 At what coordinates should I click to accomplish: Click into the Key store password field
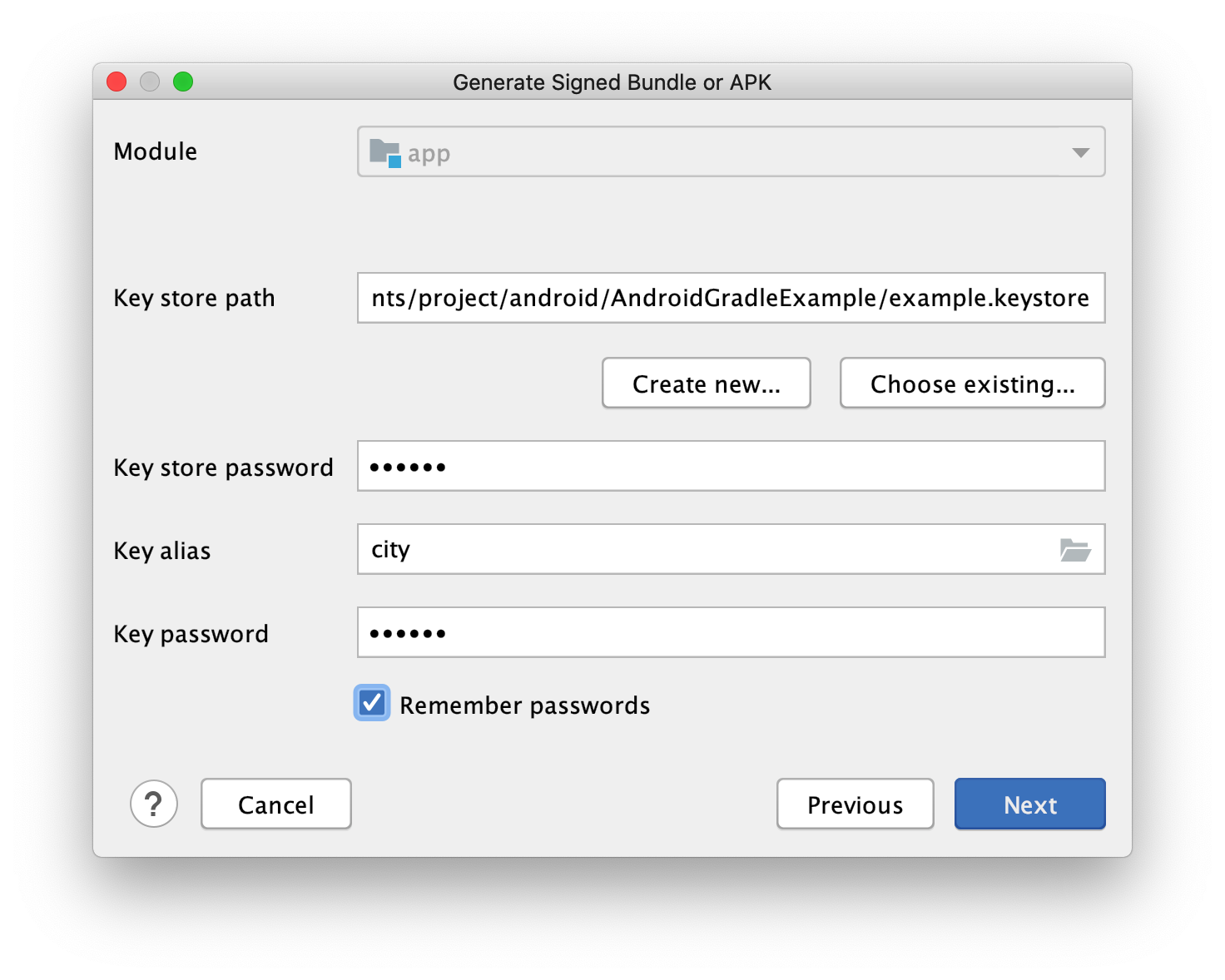pos(732,466)
